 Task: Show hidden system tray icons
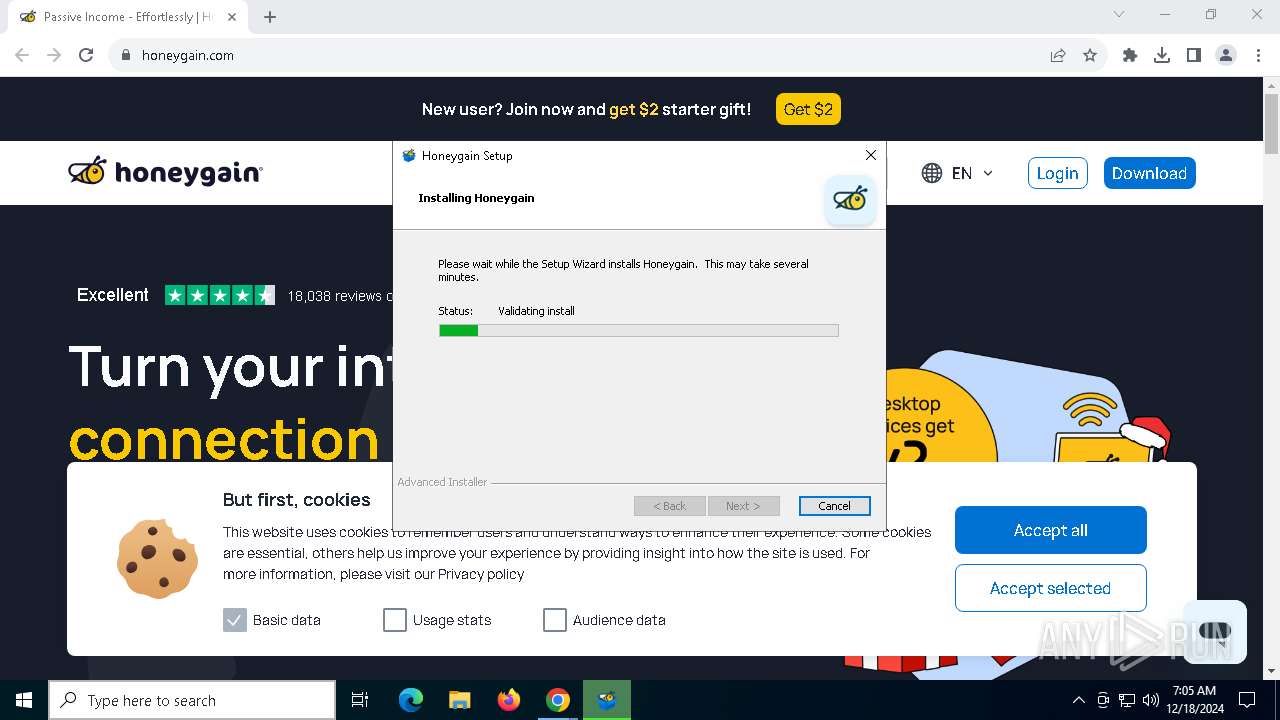[x=1078, y=700]
